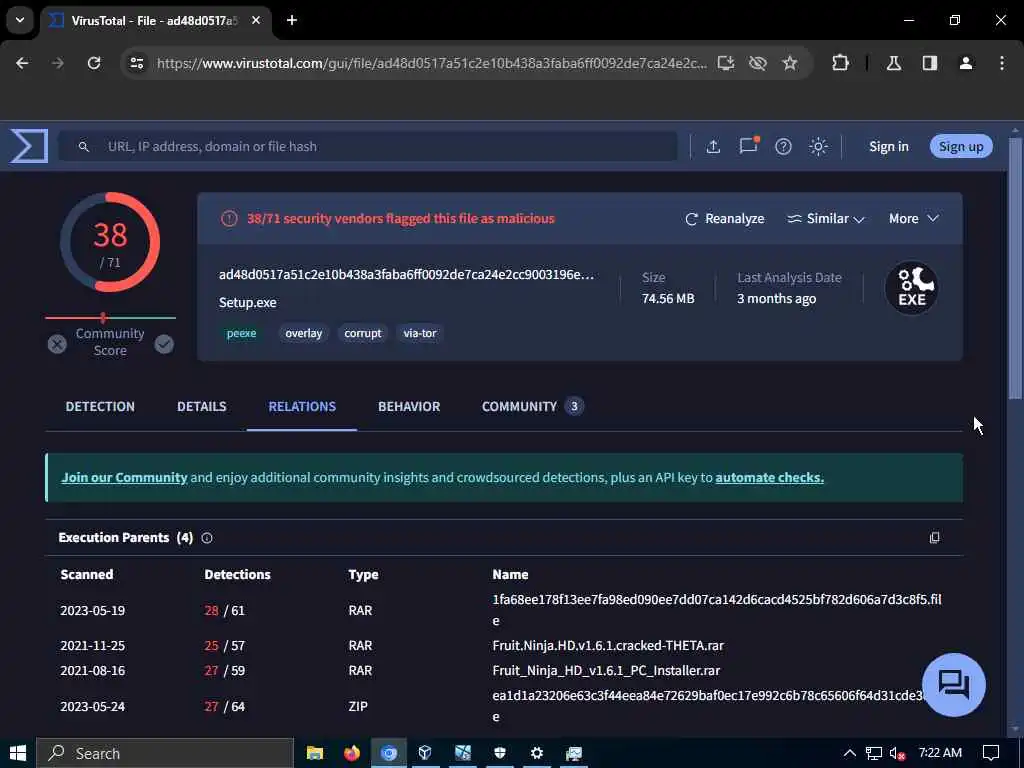This screenshot has width=1024, height=768.
Task: Open the notifications chat icon
Action: point(748,146)
